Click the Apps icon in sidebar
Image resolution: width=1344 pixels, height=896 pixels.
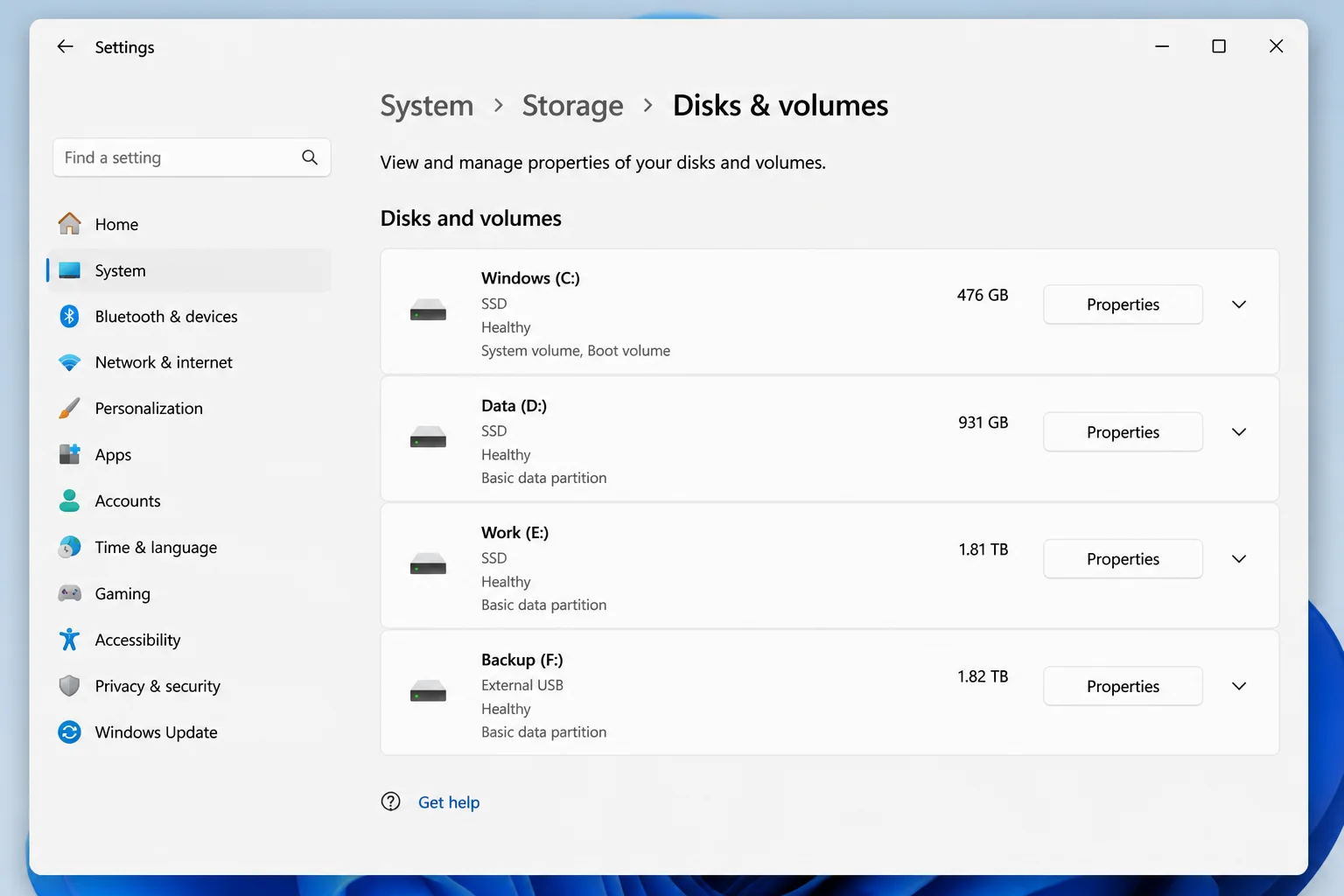[70, 454]
